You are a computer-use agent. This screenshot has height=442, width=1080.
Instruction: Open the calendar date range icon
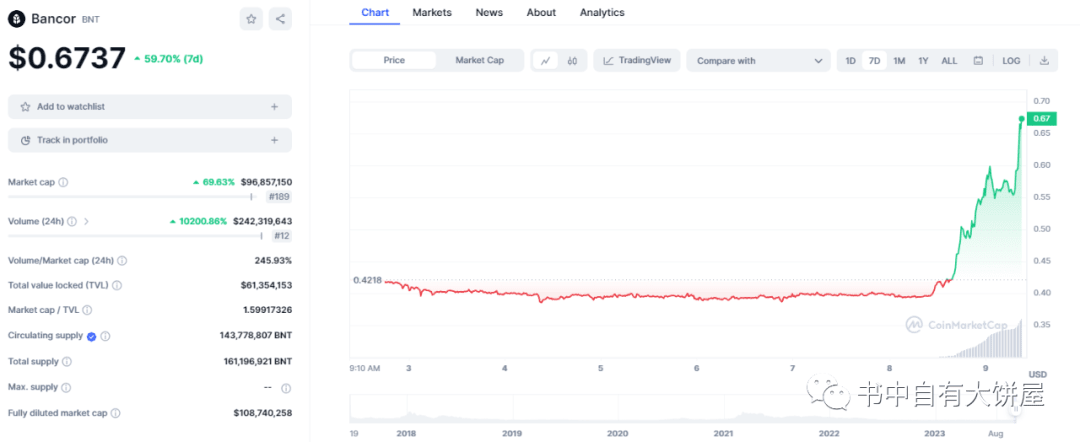point(978,60)
